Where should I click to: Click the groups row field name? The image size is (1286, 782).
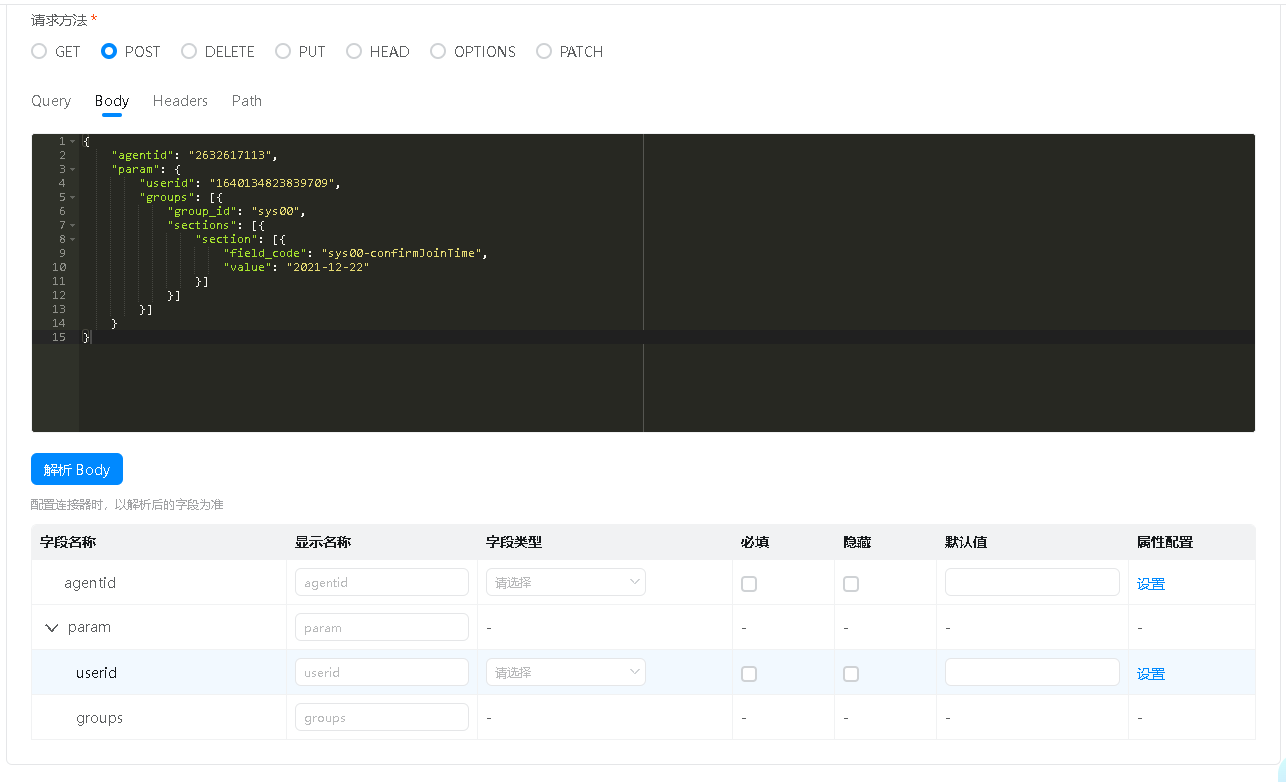click(x=100, y=718)
